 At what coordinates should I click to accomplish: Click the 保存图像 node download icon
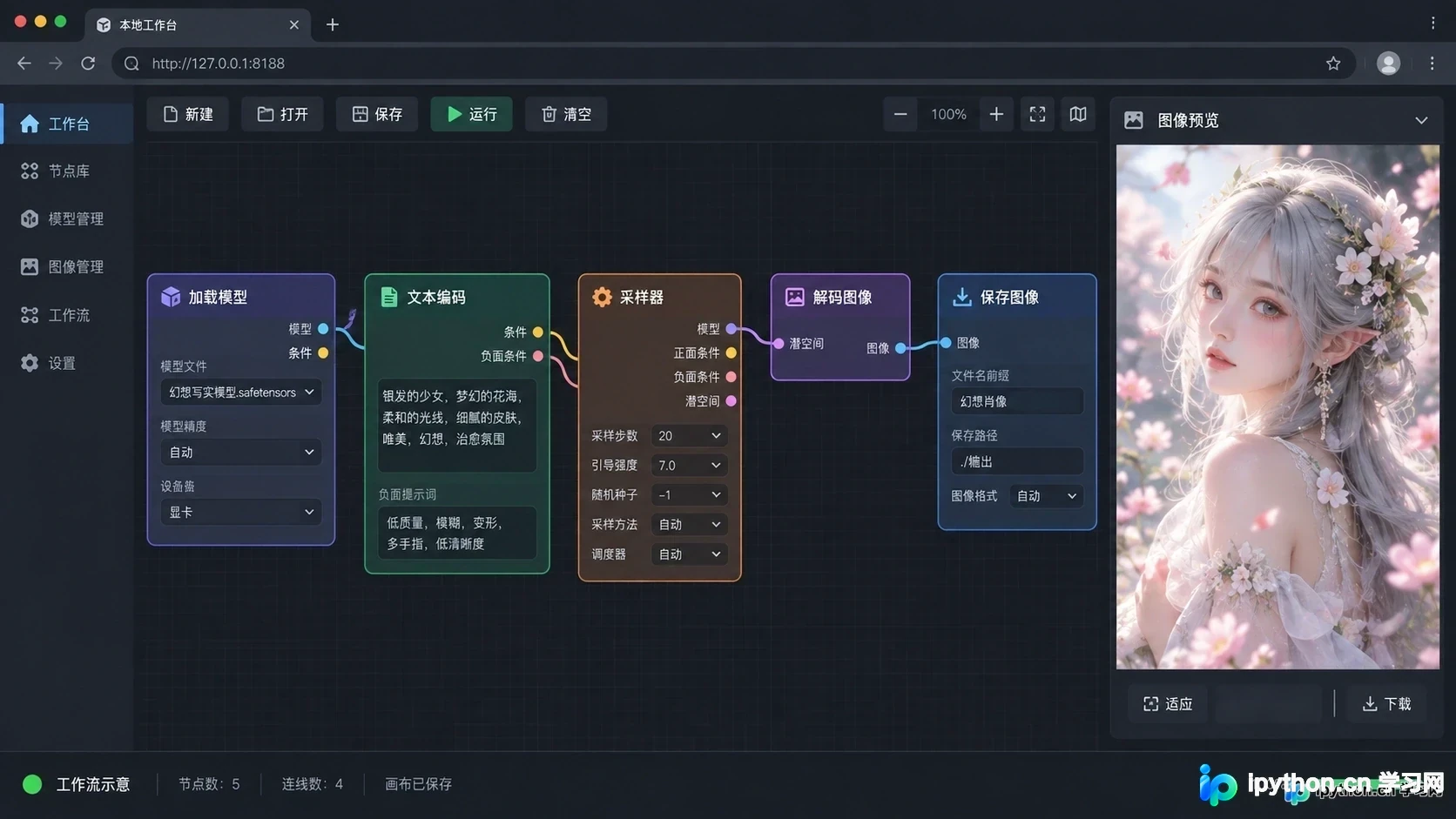[962, 297]
